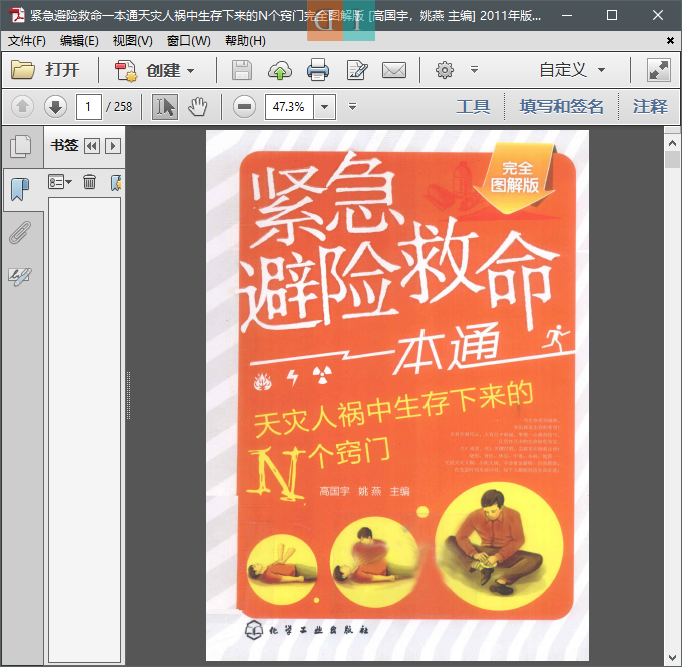
Task: Open the signatures panel icon
Action: (x=20, y=276)
